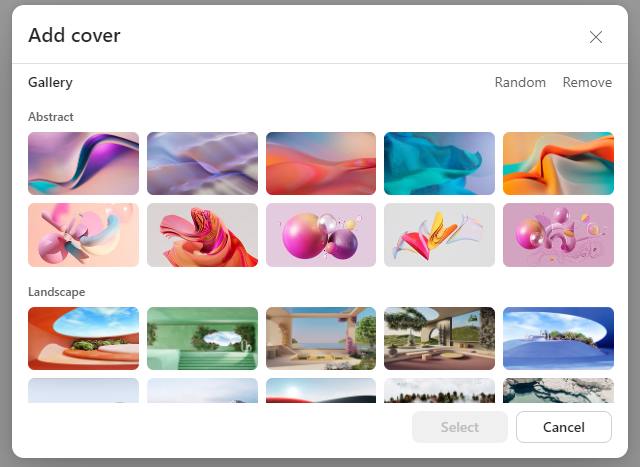Viewport: 640px width, 467px height.
Task: Click Remove to clear cover
Action: (x=587, y=83)
